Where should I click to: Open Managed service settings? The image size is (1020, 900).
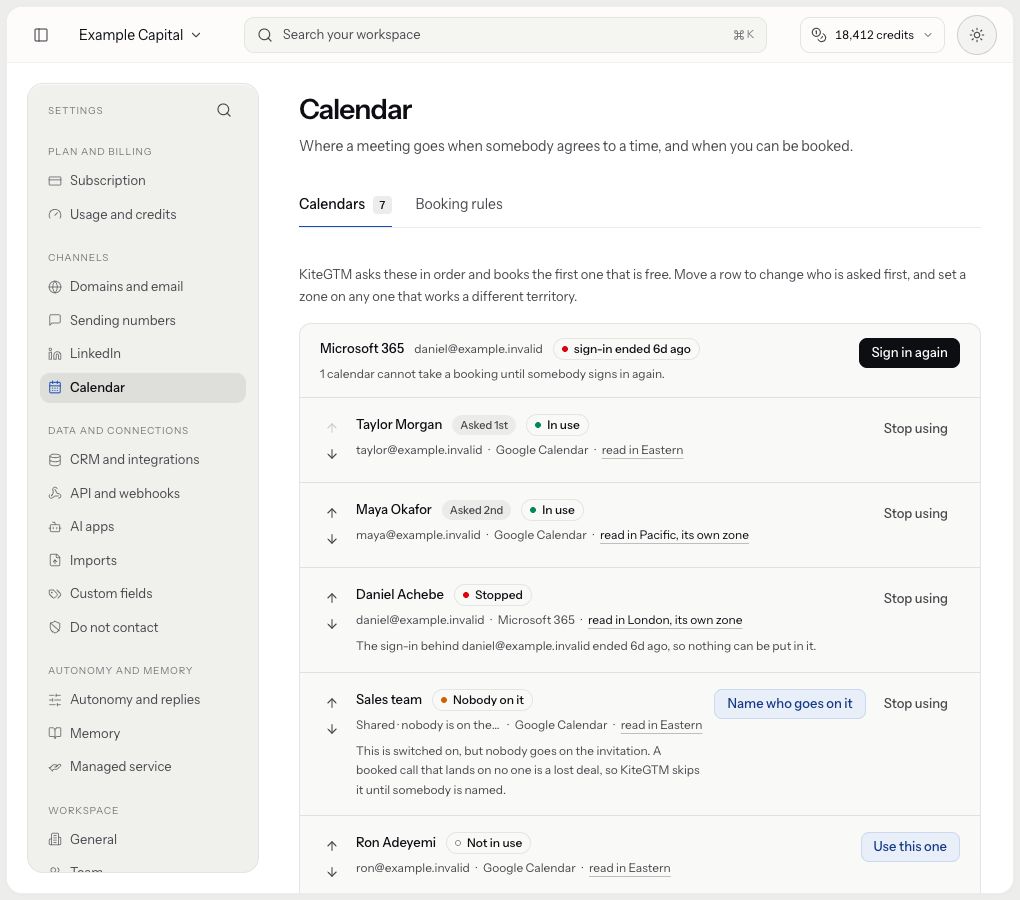pyautogui.click(x=143, y=767)
